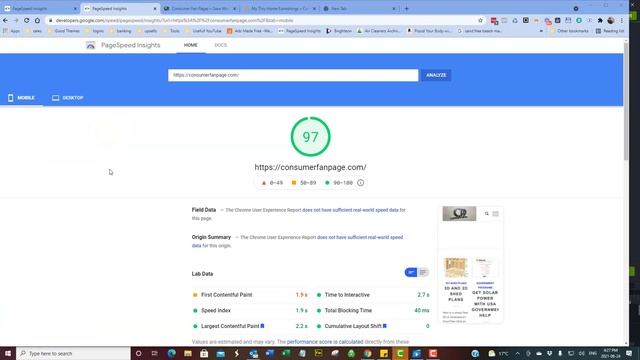Viewport: 640px width, 360px height.
Task: Expand the banking bookmark folder
Action: (120, 31)
